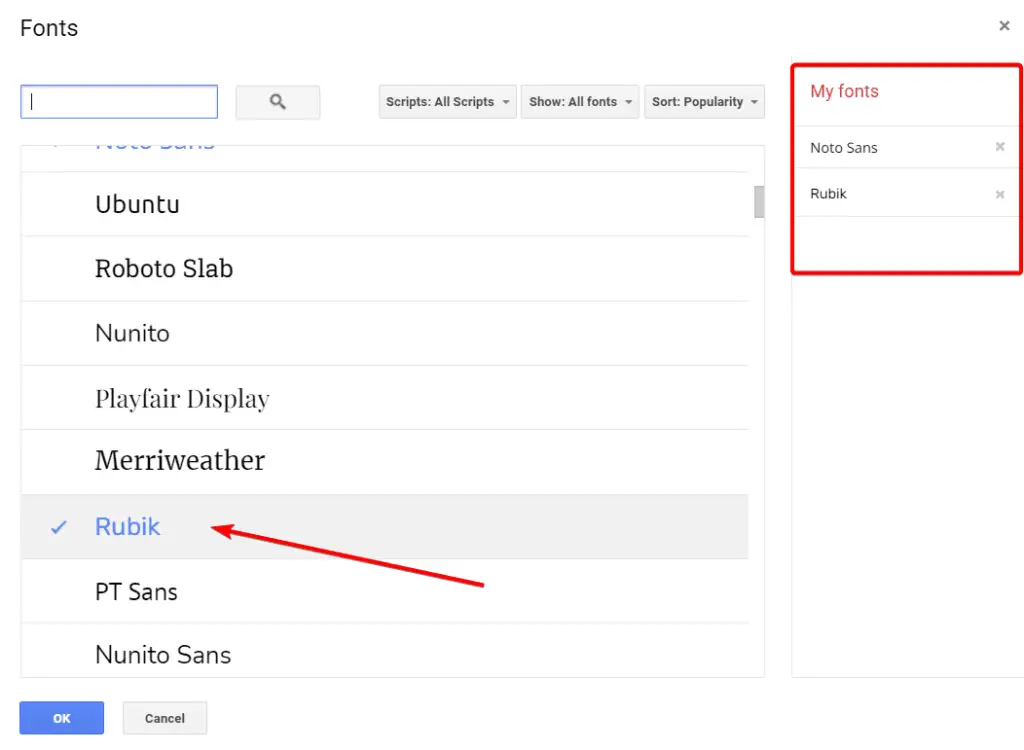Viewport: 1024px width, 750px height.
Task: Select the Ubuntu font
Action: [137, 204]
